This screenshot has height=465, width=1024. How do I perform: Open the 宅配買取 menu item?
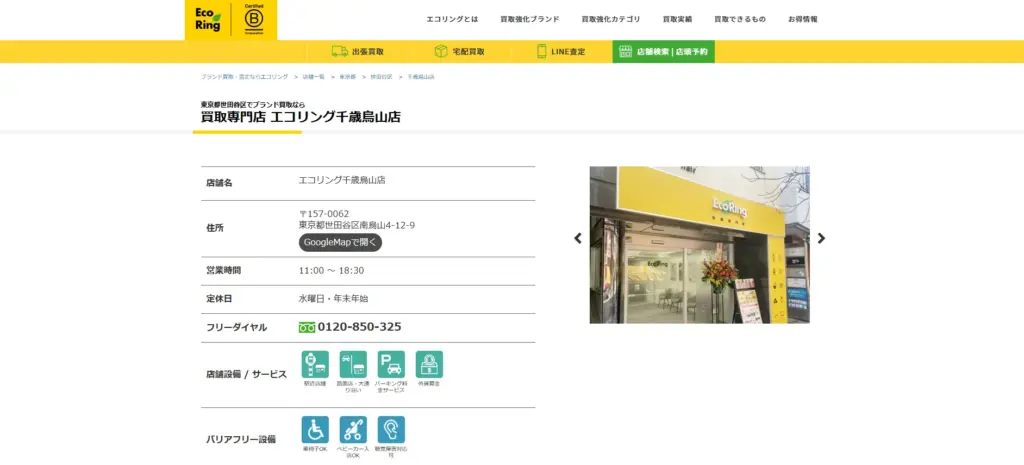click(x=459, y=51)
